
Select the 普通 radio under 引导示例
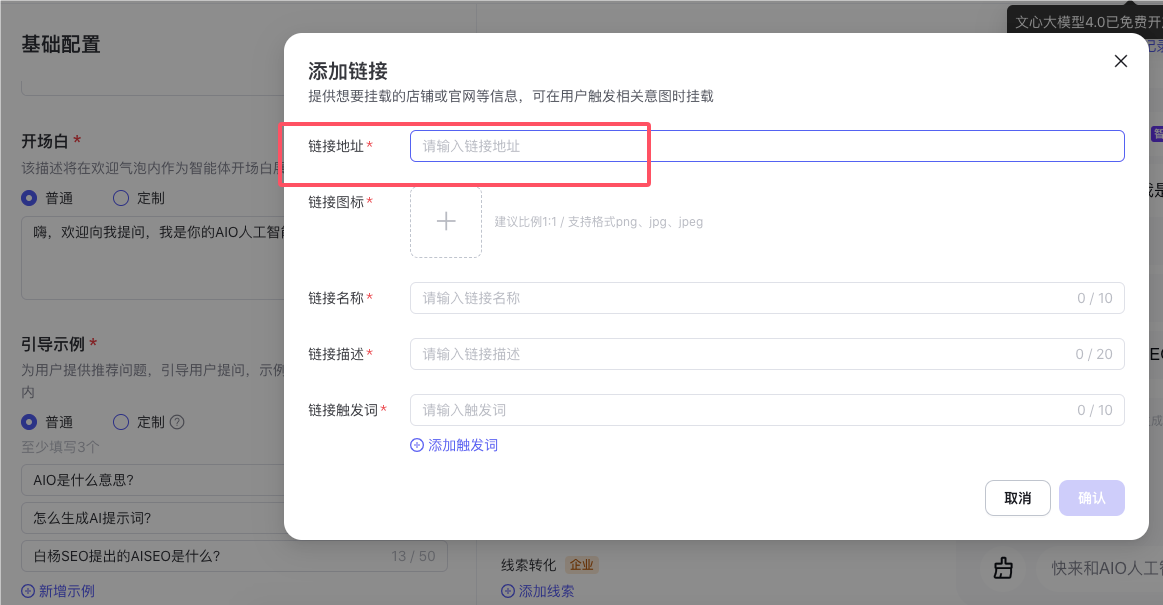29,422
